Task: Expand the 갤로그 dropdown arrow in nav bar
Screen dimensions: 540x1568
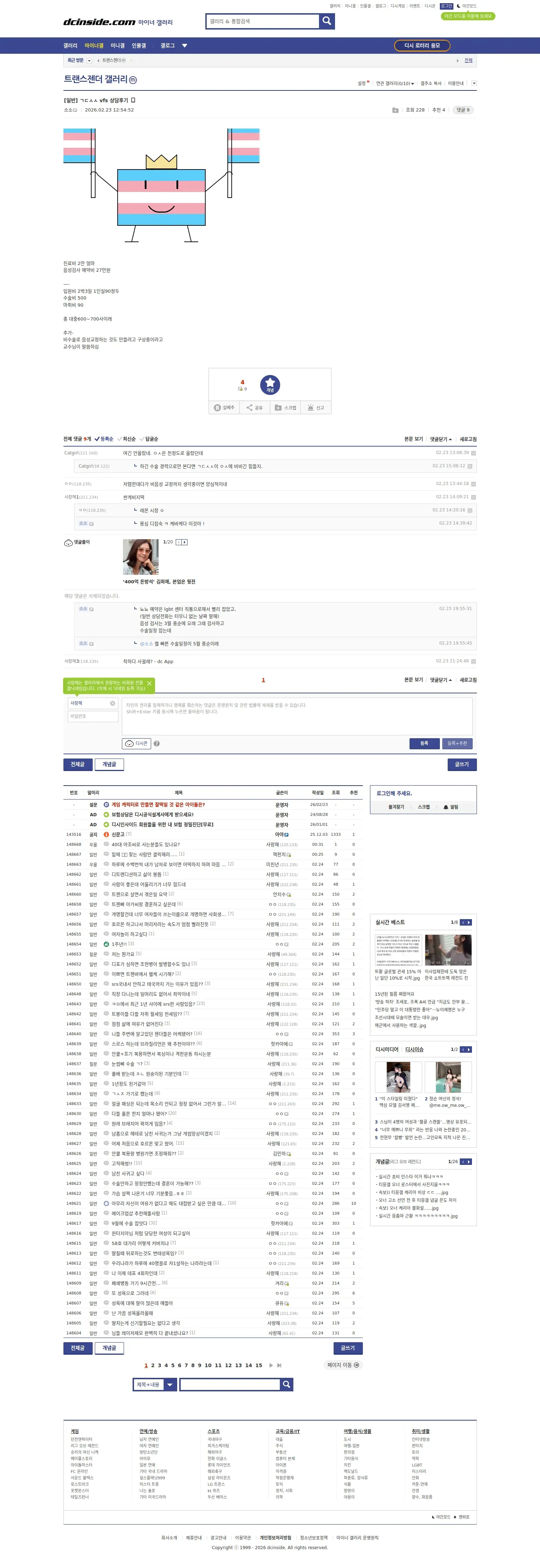Action: pyautogui.click(x=185, y=46)
